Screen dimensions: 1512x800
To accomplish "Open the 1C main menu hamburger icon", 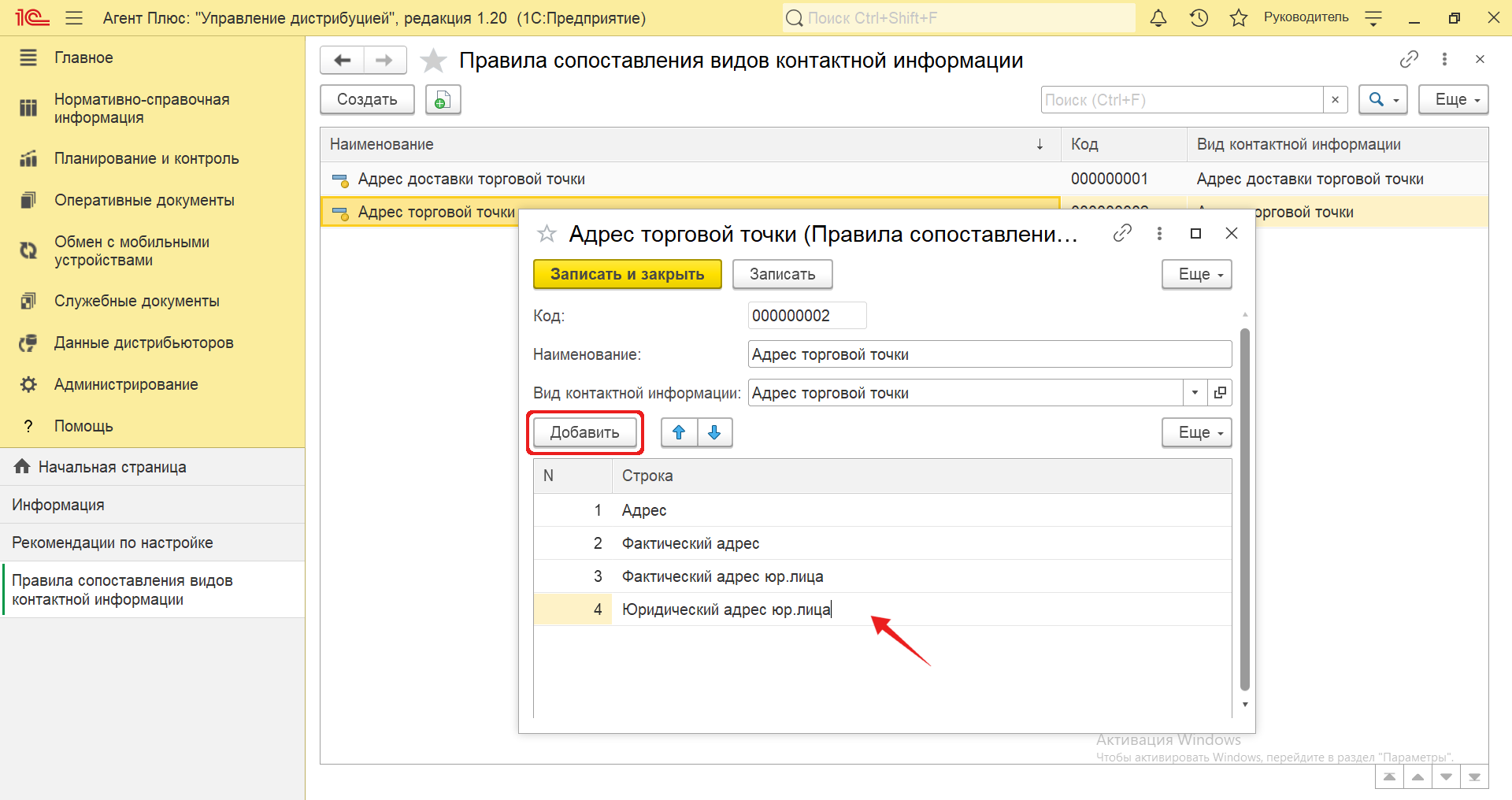I will [74, 17].
